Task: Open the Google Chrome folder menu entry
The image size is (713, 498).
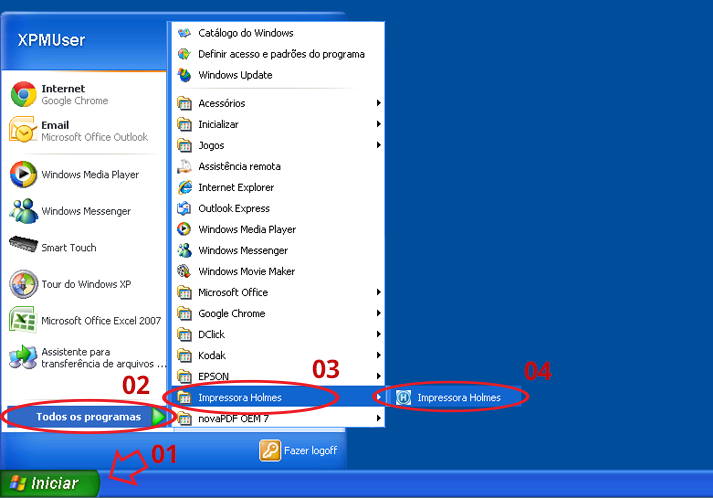Action: click(279, 313)
